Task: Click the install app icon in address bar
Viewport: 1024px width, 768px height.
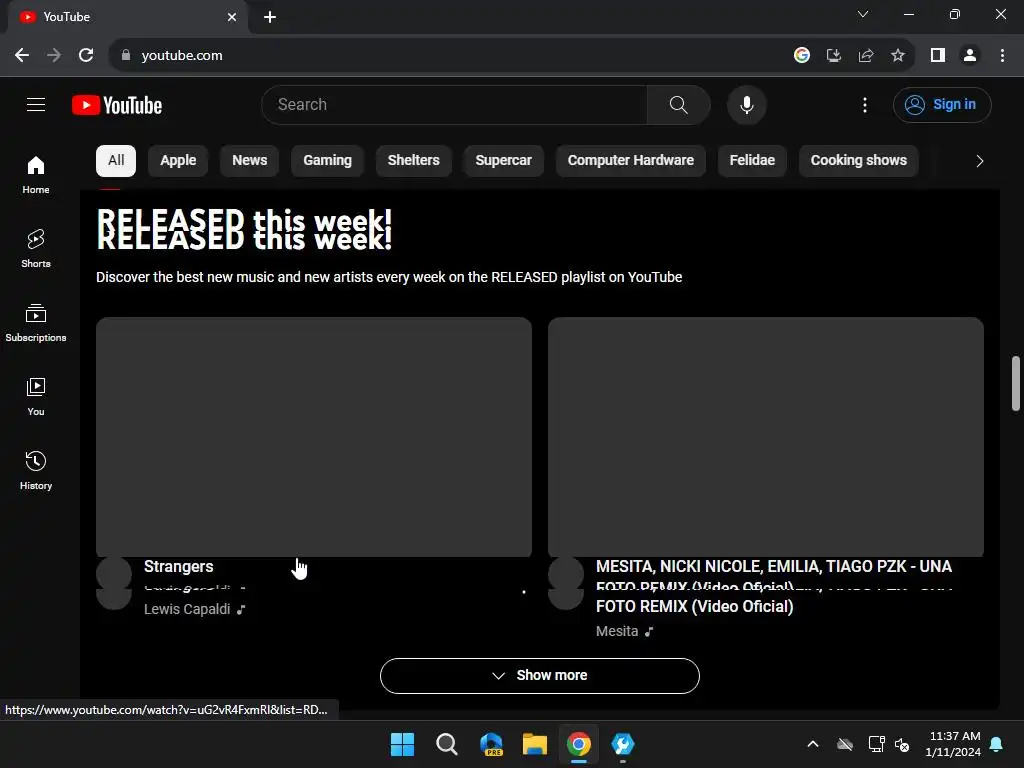Action: tap(834, 56)
